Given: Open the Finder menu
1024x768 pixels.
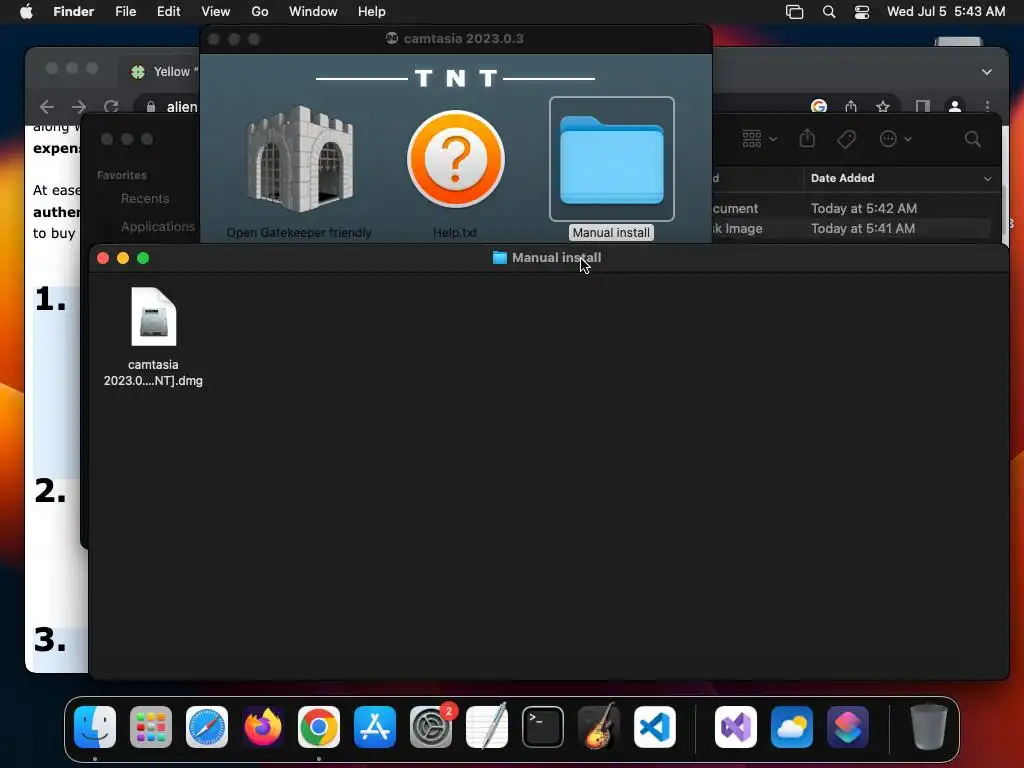Looking at the screenshot, I should (x=74, y=12).
